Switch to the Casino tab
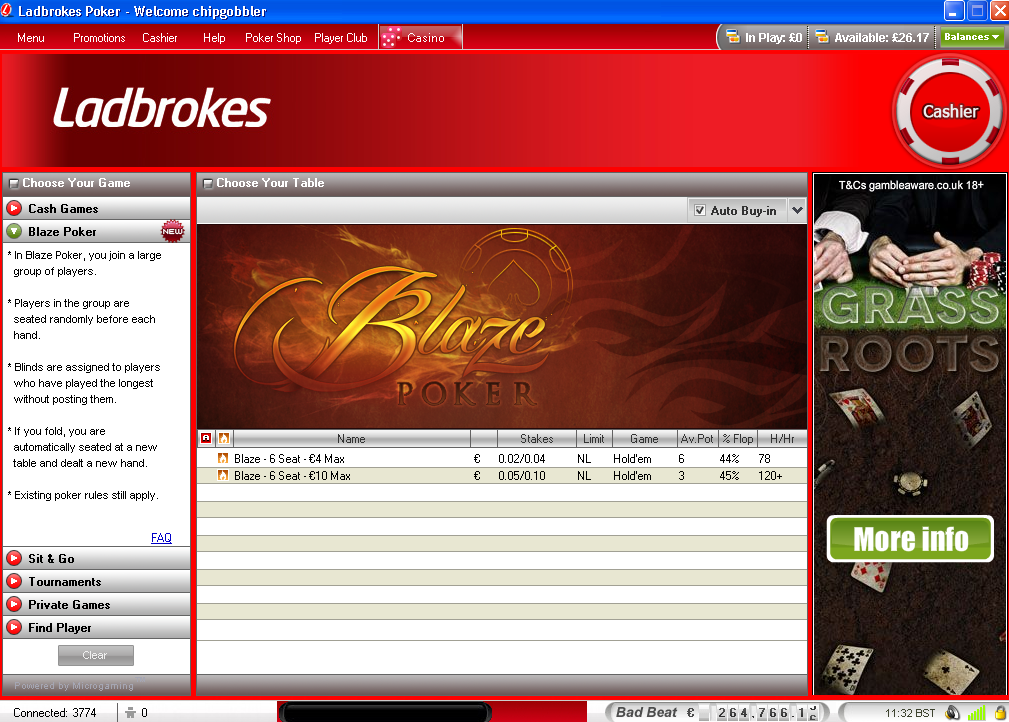Screen dimensions: 1009x722 click(x=421, y=37)
